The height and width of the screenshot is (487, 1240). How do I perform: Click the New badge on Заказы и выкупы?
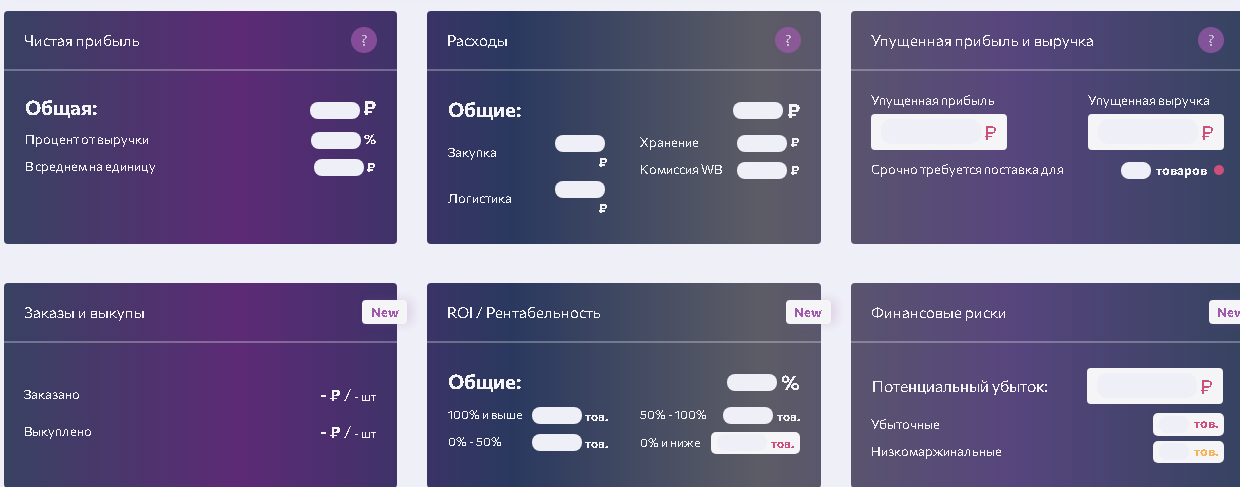384,313
